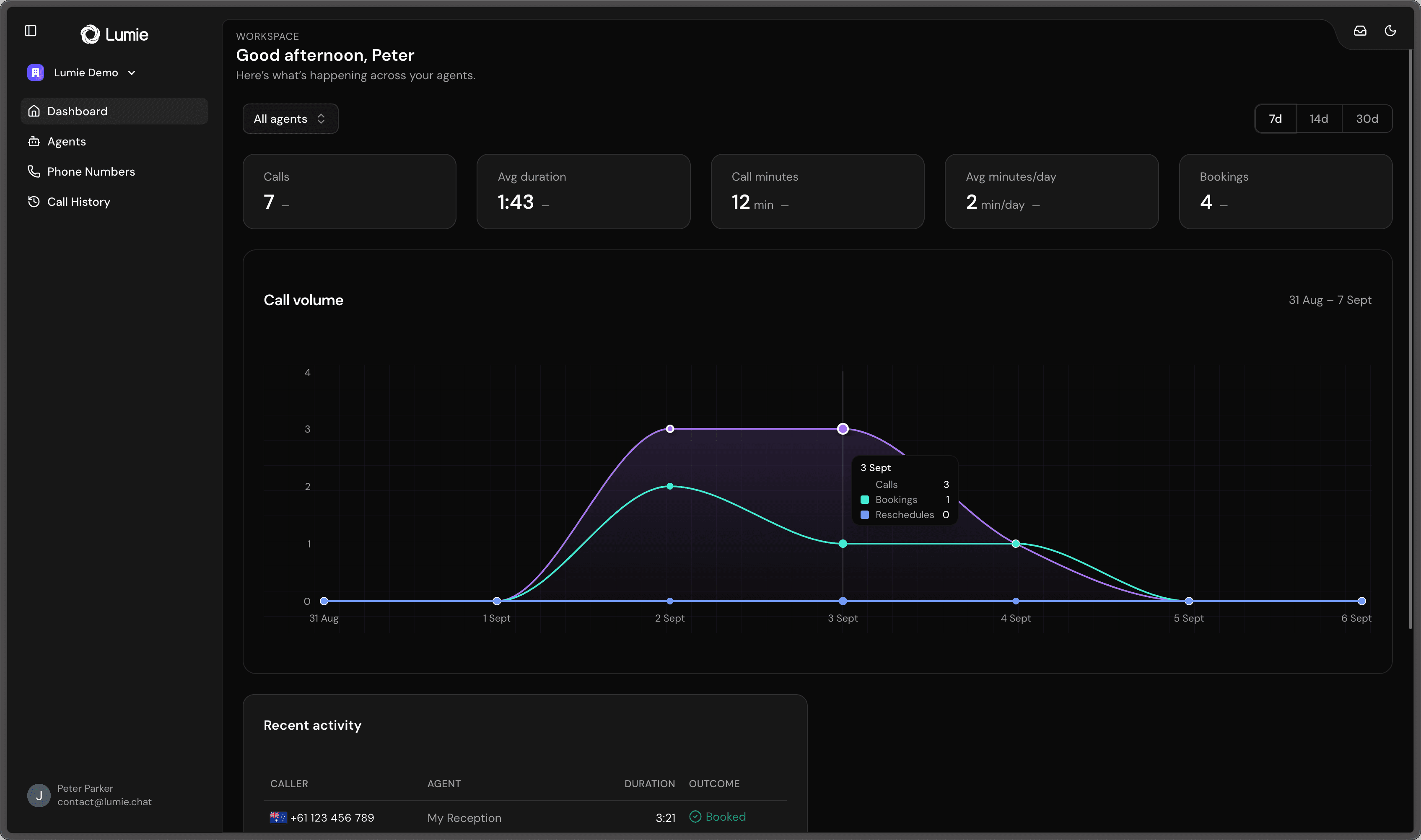Switch to the 14d range
Viewport: 1421px width, 840px height.
1319,119
